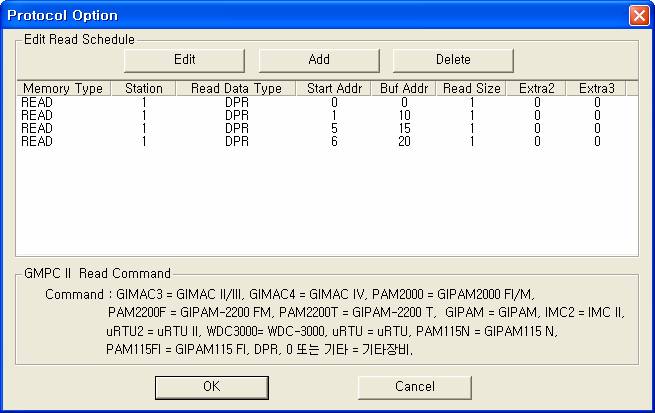Cancel the Protocol Option dialog
This screenshot has height=413, width=655.
[414, 386]
